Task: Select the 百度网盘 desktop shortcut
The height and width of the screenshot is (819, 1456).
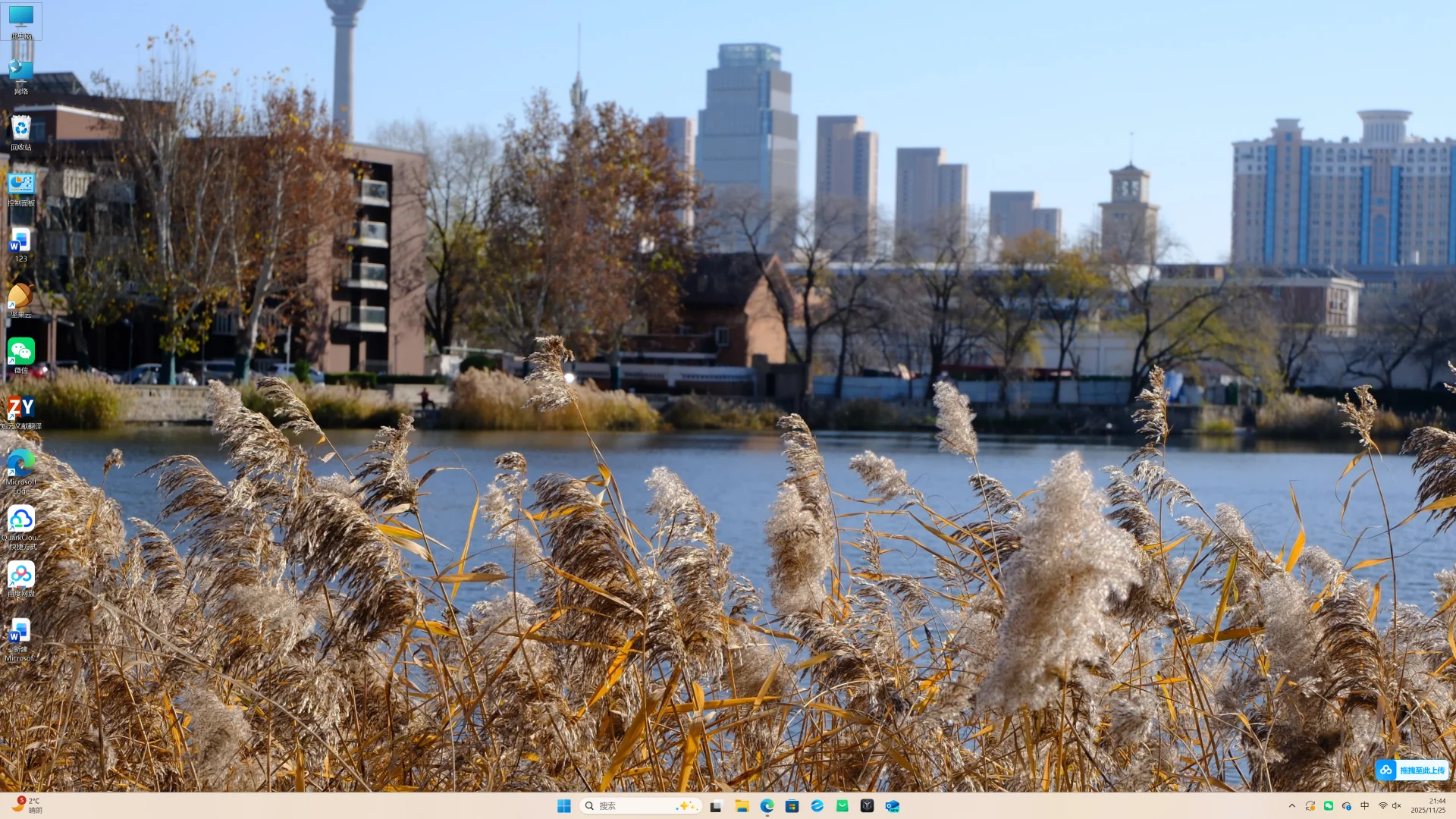Action: click(20, 576)
